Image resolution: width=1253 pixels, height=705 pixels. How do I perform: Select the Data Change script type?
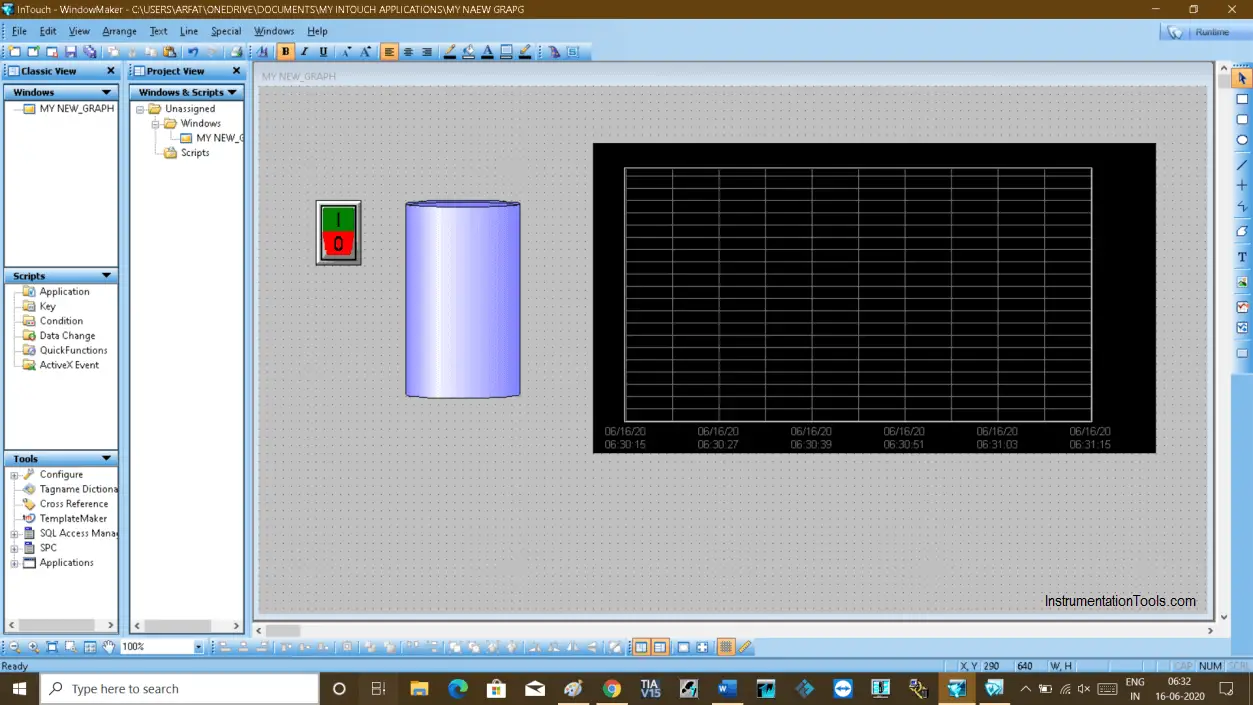[x=67, y=336]
